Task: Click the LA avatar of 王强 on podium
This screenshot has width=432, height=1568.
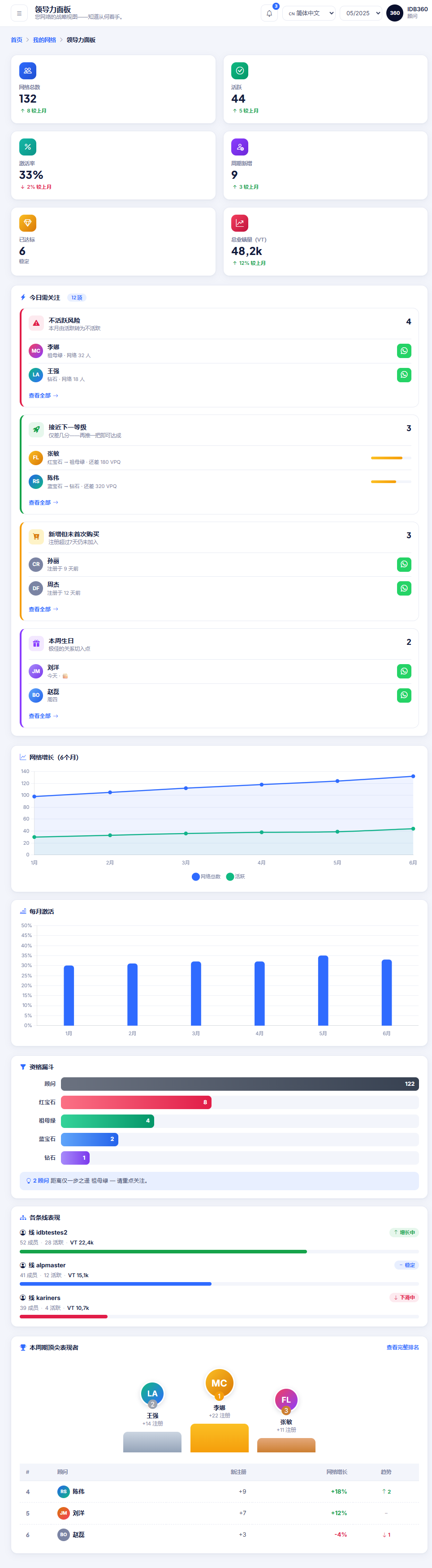Action: click(152, 1394)
